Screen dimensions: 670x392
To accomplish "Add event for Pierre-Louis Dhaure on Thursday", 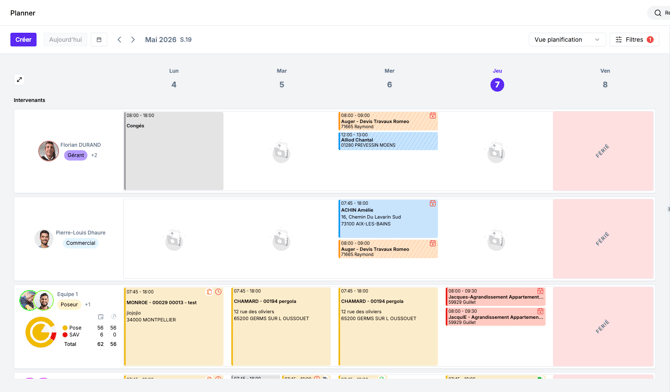I will (496, 240).
